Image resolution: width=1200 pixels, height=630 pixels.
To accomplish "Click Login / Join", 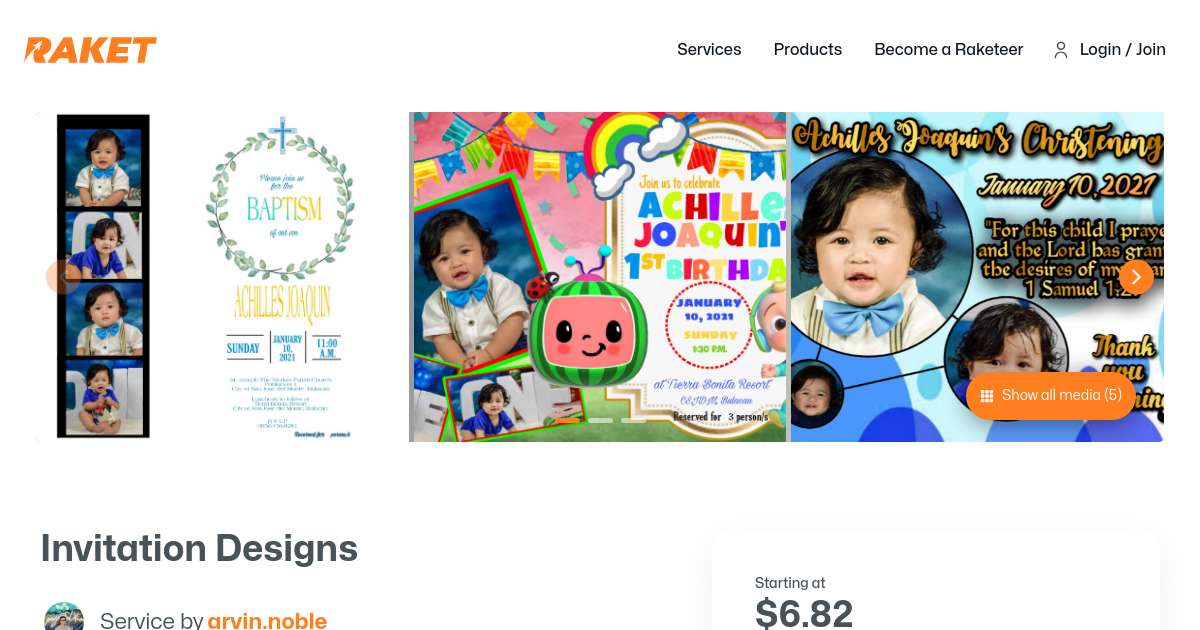I will coord(1122,50).
